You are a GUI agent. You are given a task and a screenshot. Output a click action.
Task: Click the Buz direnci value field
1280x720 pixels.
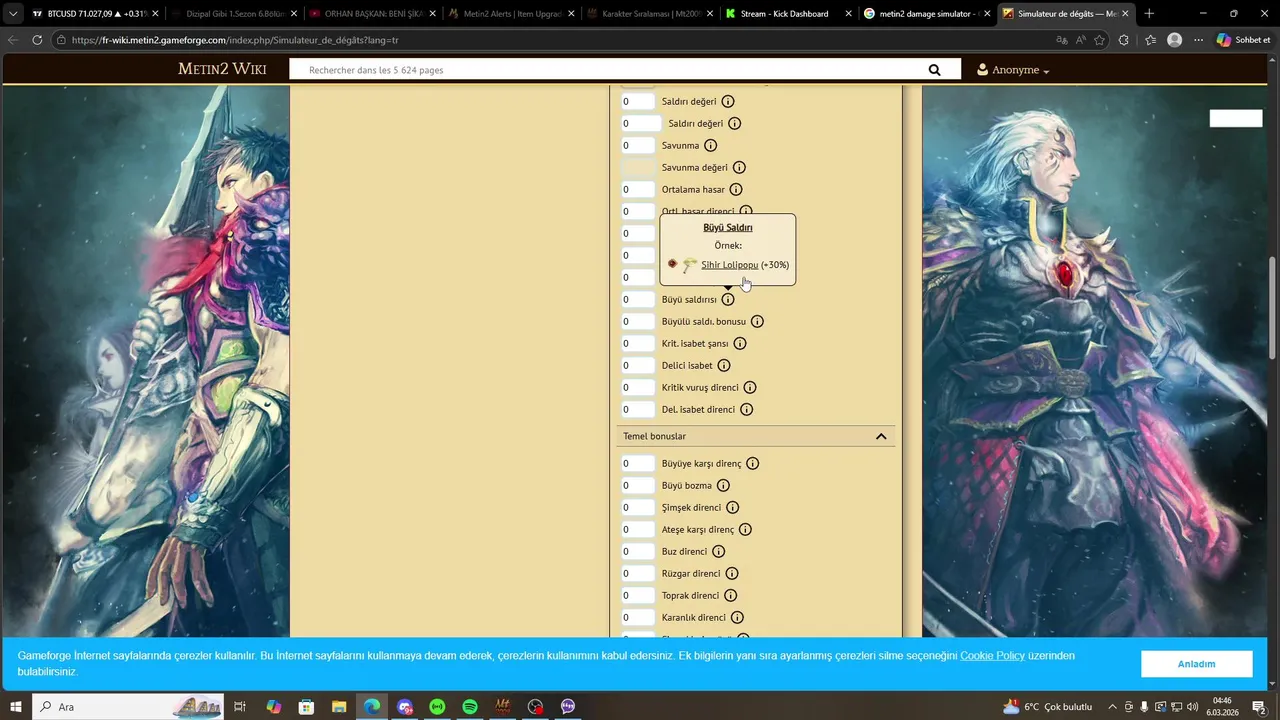638,552
